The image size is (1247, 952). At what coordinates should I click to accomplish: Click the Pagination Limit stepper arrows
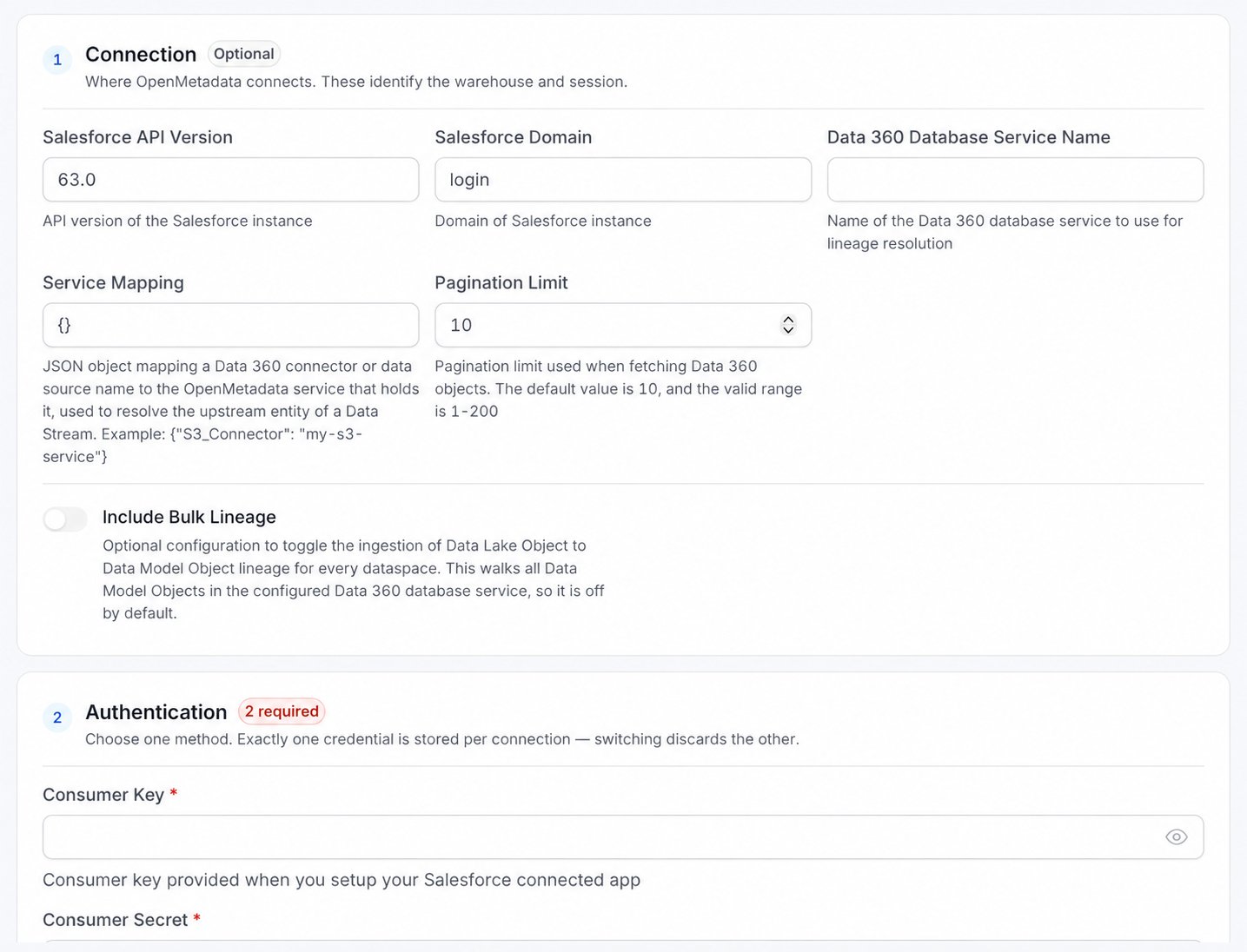(788, 325)
